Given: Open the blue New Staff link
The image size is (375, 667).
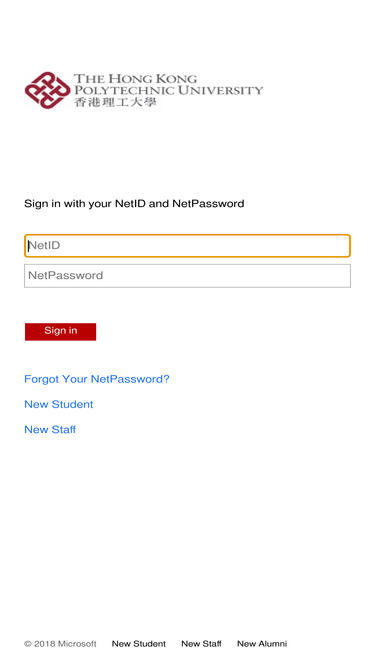Looking at the screenshot, I should click(50, 430).
